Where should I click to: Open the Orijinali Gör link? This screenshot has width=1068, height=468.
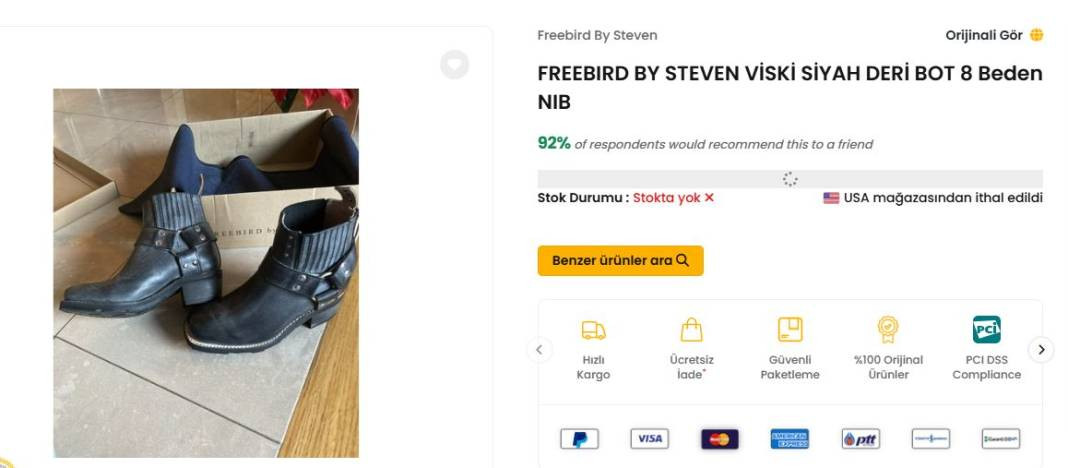pyautogui.click(x=983, y=35)
